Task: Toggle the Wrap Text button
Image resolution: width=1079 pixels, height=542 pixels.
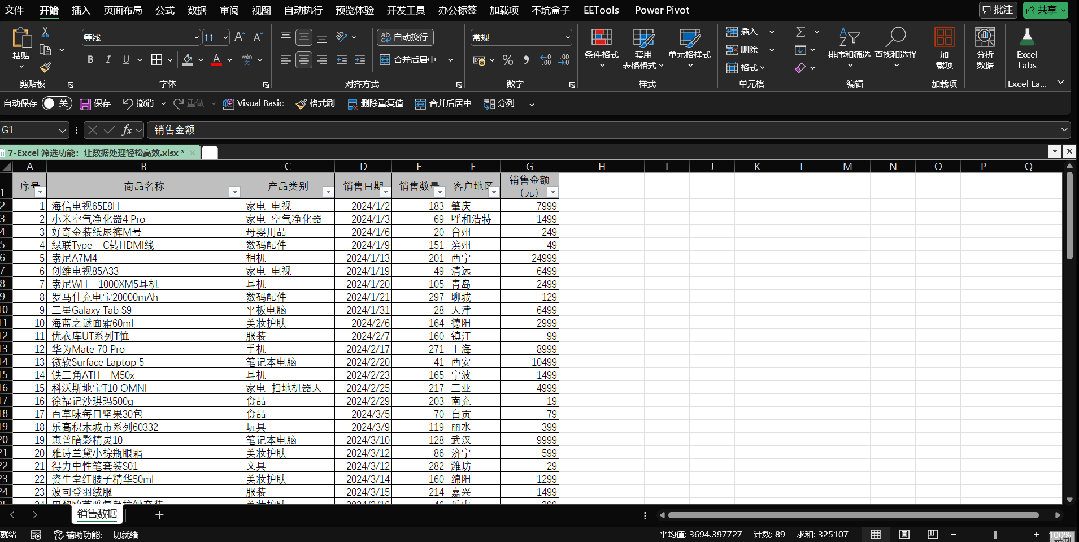Action: click(405, 37)
